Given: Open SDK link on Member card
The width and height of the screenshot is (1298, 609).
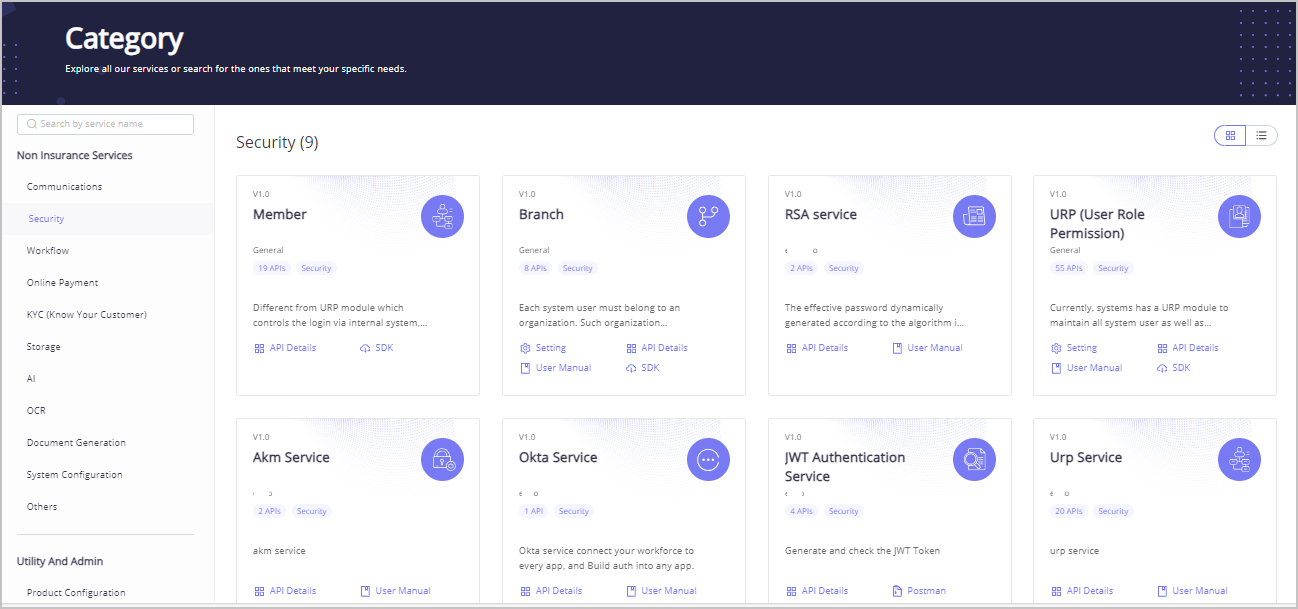Looking at the screenshot, I should [377, 348].
